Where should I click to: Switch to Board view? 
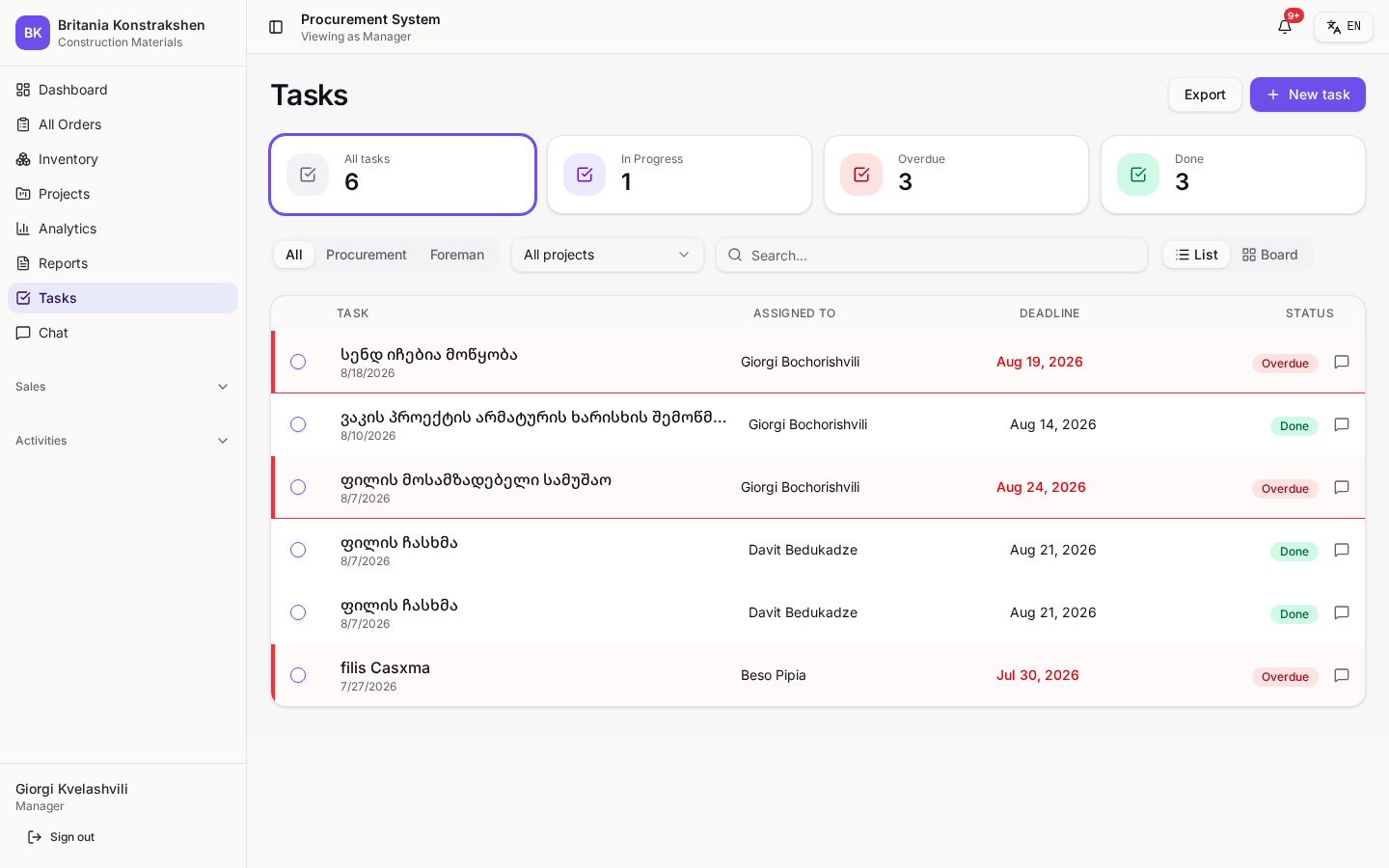(x=1270, y=255)
